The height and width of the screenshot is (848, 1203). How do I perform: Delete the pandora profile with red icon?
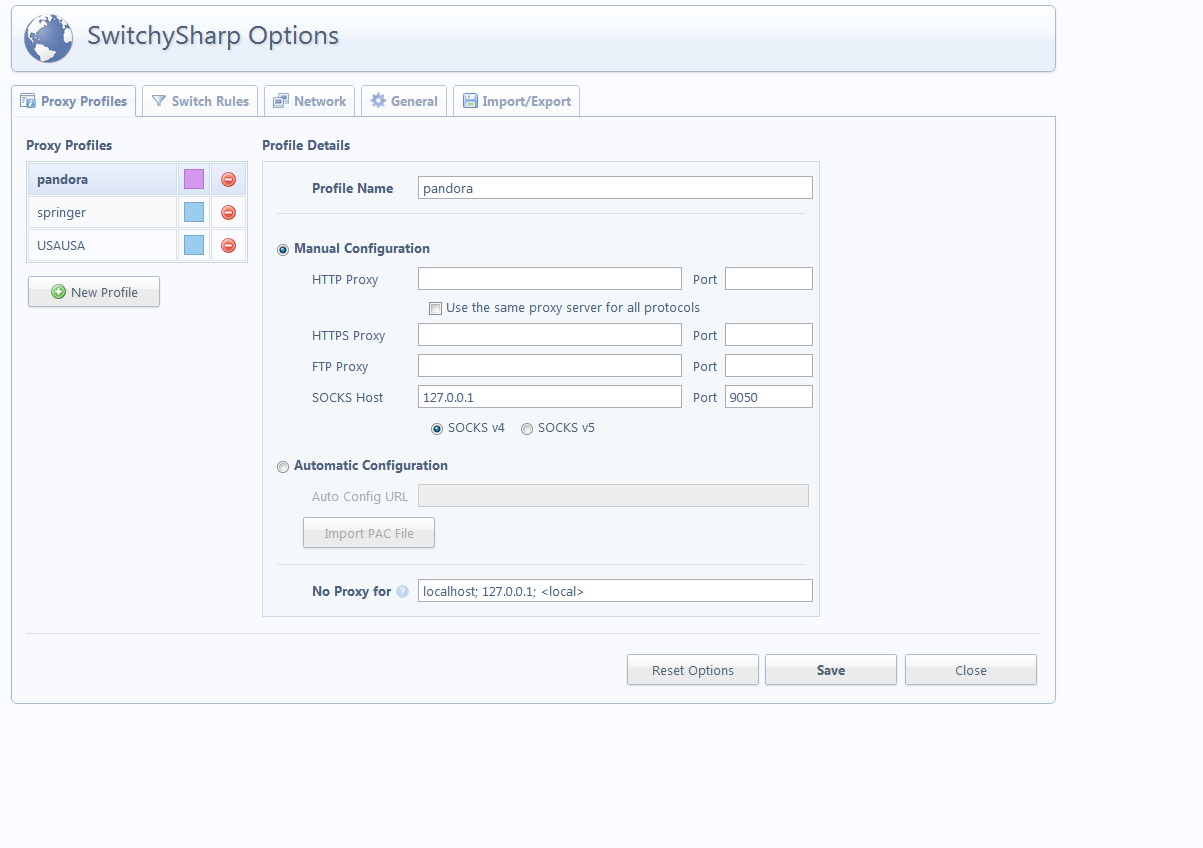(228, 180)
